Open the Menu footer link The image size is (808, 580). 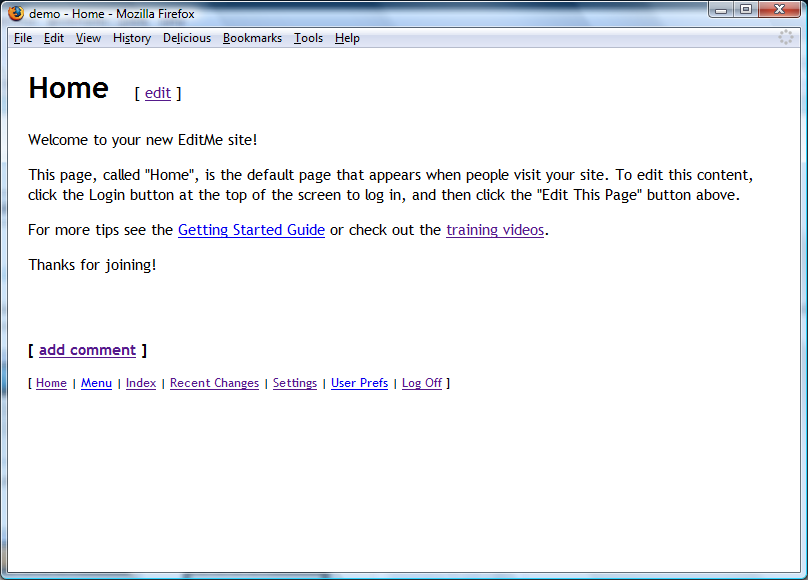pyautogui.click(x=96, y=383)
